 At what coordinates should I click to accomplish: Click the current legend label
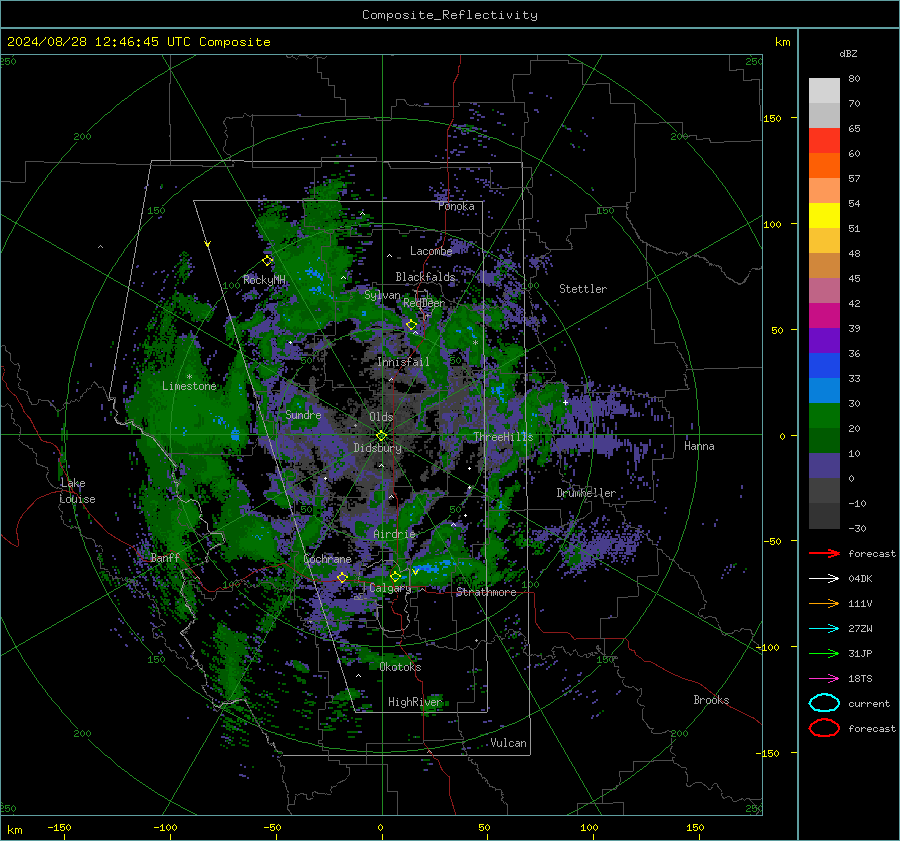point(869,704)
